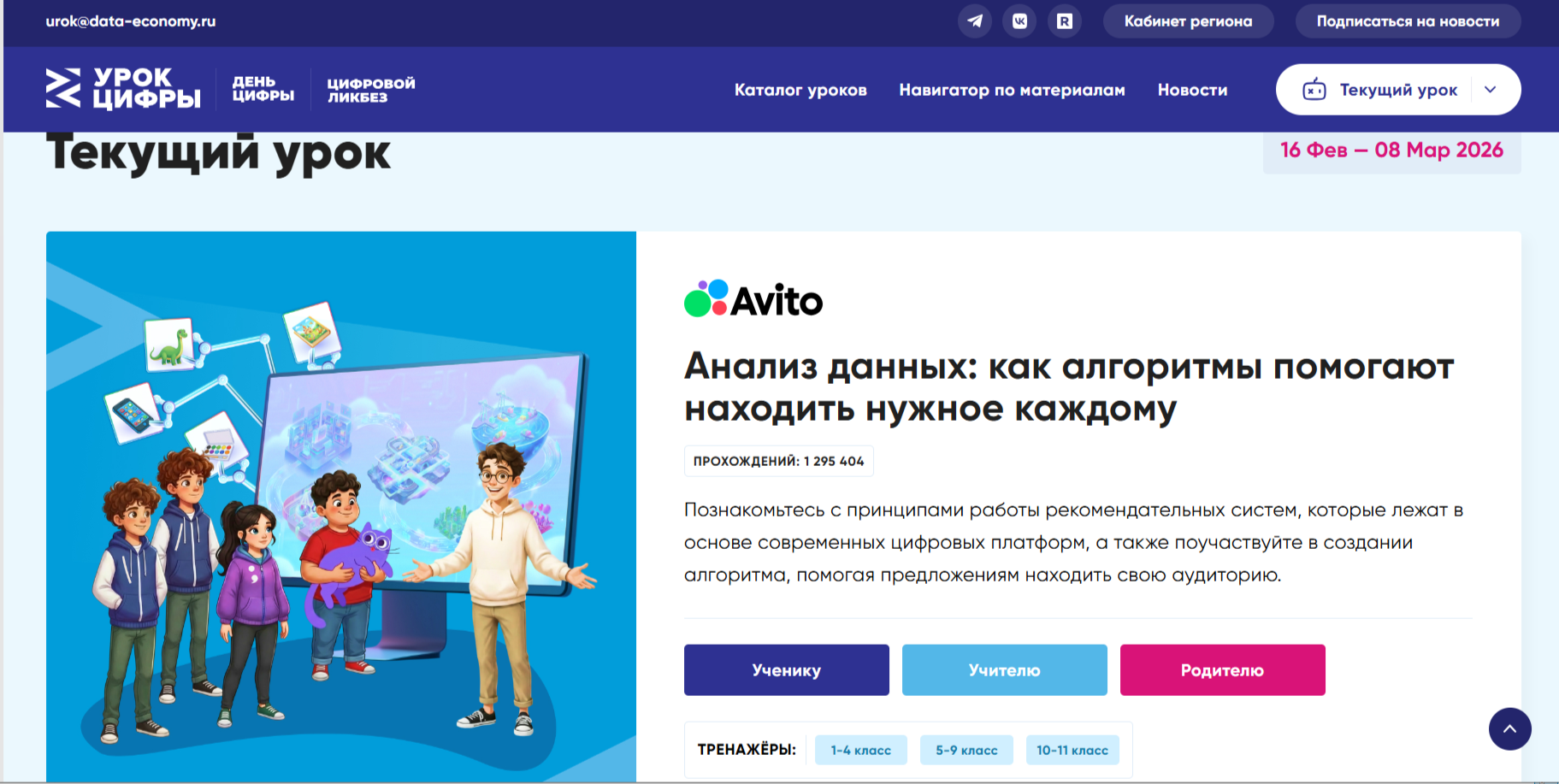The width and height of the screenshot is (1559, 784).
Task: Click the Avito logo
Action: pyautogui.click(x=753, y=299)
